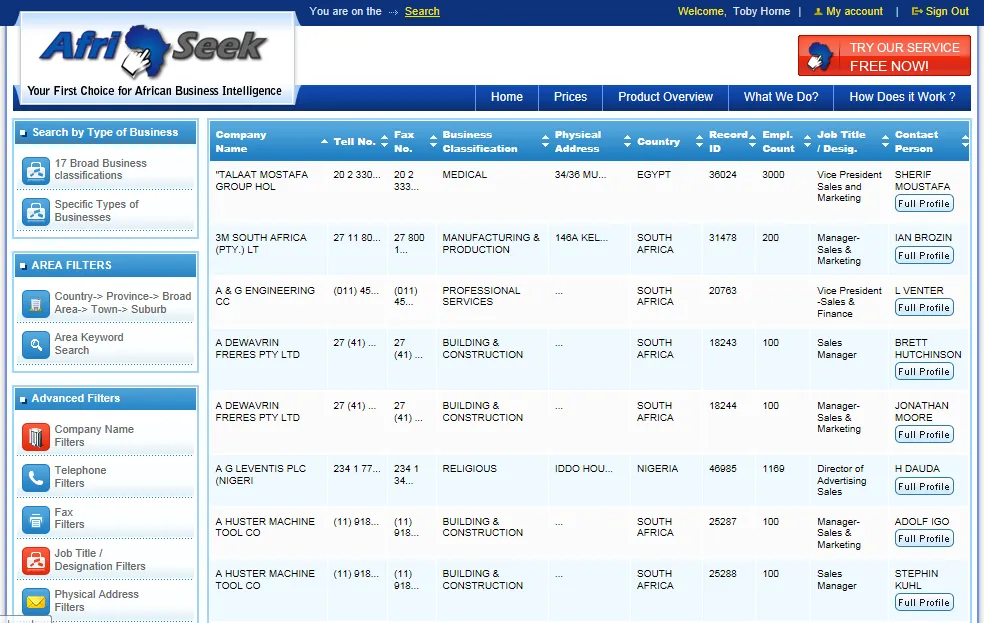This screenshot has height=623, width=984.
Task: Sort by Country column arrows
Action: (699, 142)
